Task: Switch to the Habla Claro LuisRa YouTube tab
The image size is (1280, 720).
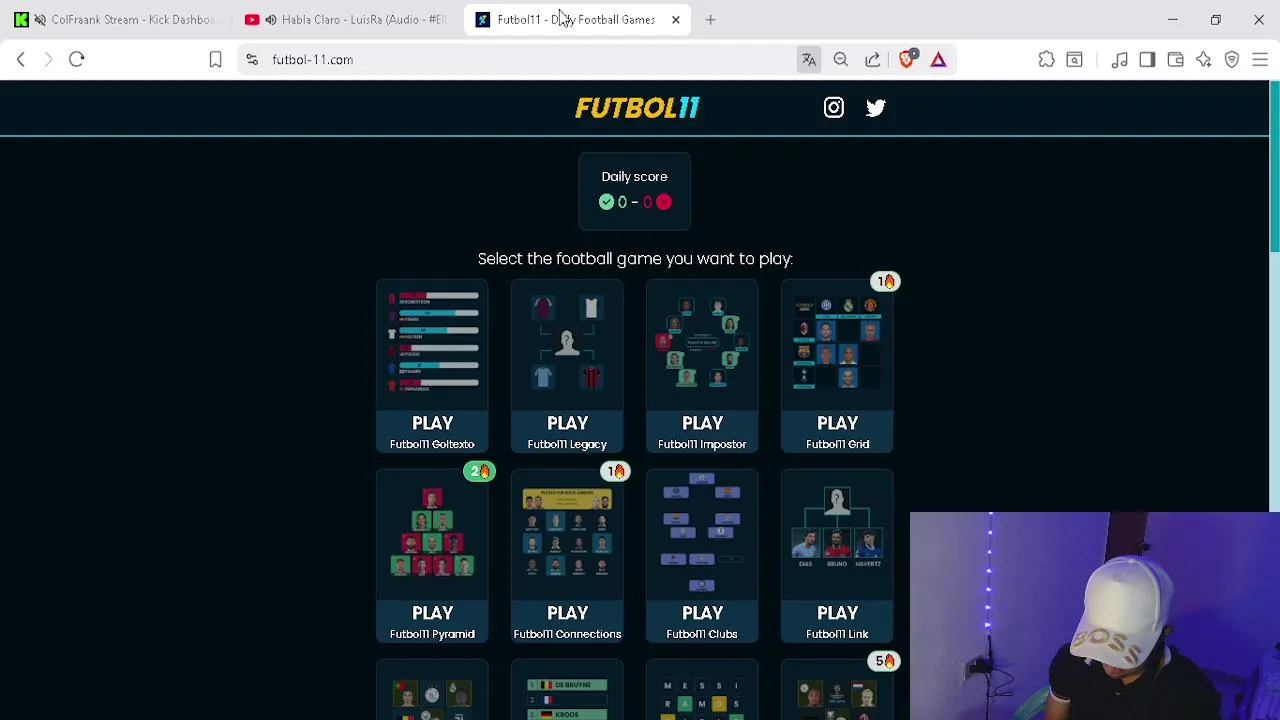Action: coord(348,20)
